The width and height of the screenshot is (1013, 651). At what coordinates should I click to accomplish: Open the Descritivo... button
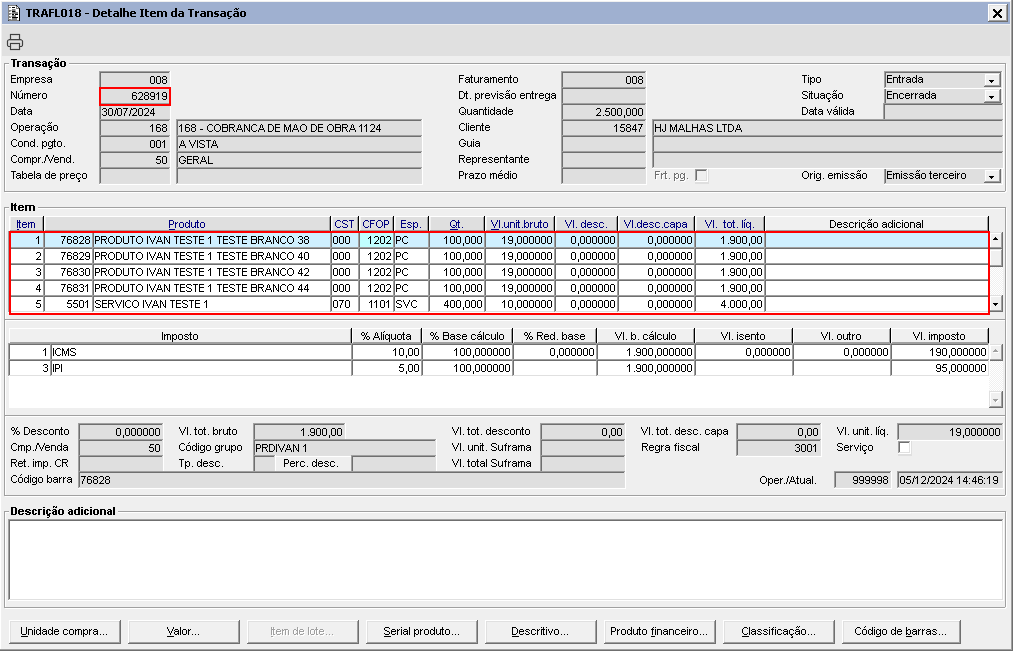pos(540,631)
